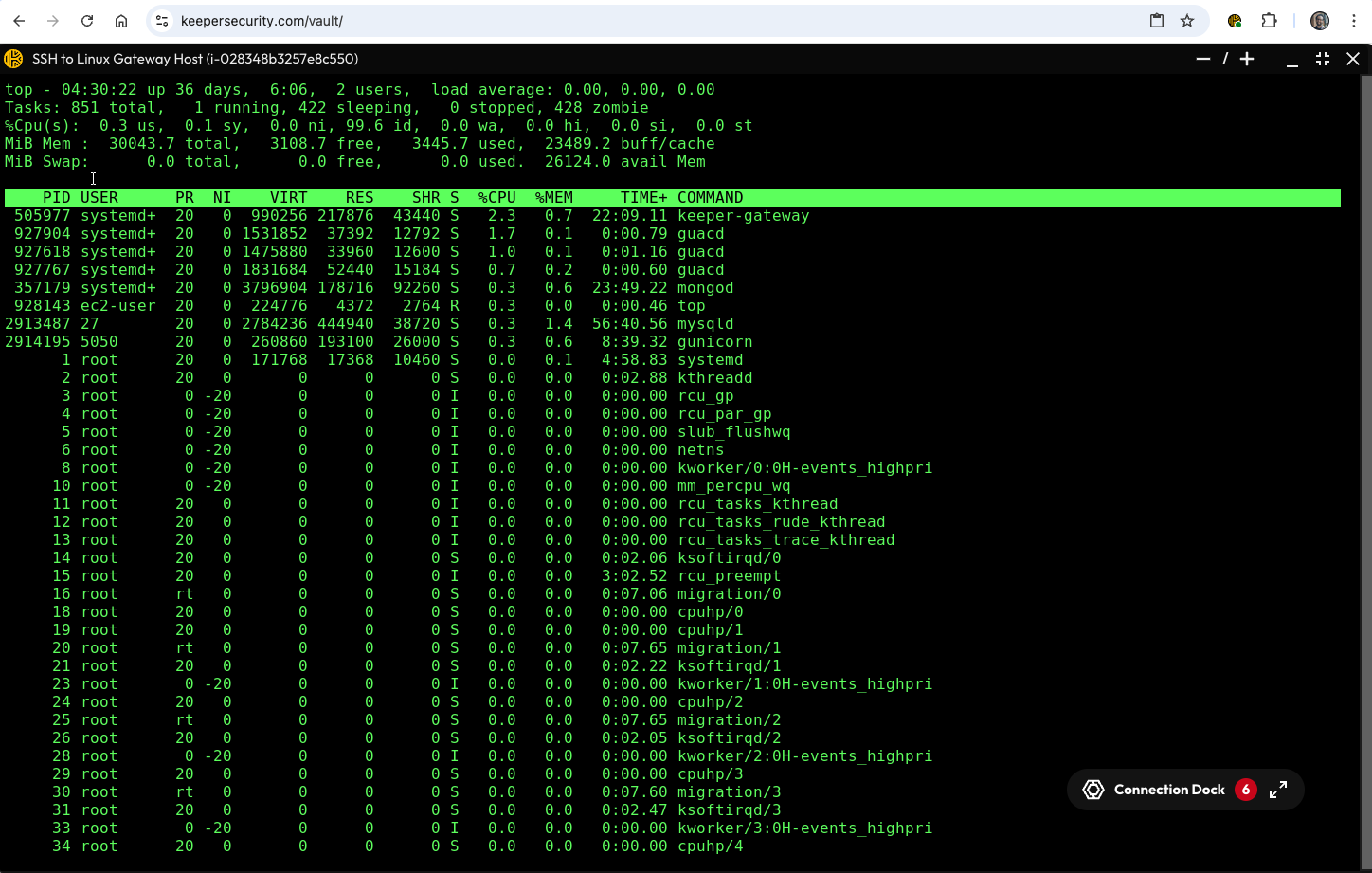
Task: Minimize the SSH session to the dock
Action: pos(1291,59)
